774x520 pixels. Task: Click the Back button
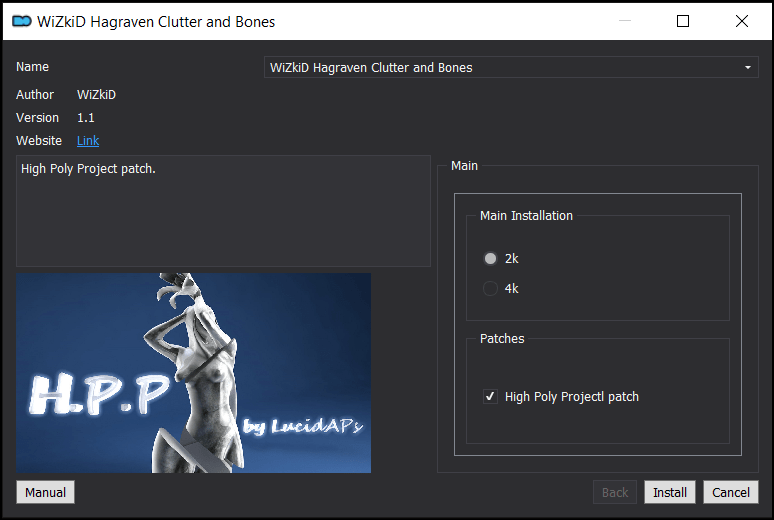[615, 492]
